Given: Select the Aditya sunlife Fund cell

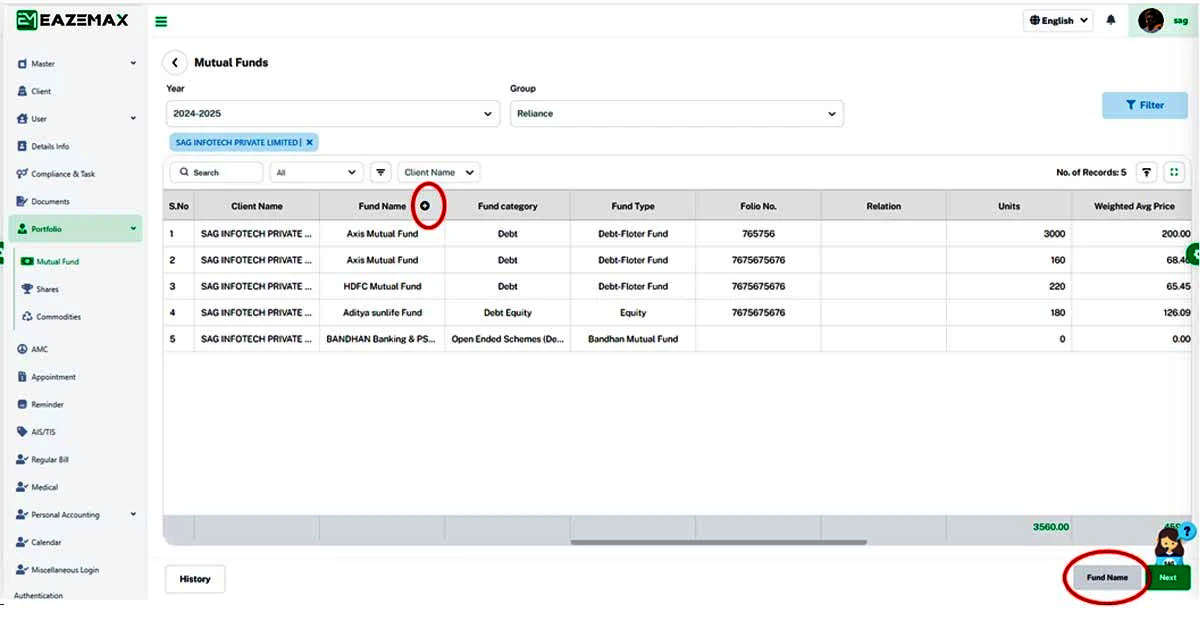Looking at the screenshot, I should click(382, 312).
